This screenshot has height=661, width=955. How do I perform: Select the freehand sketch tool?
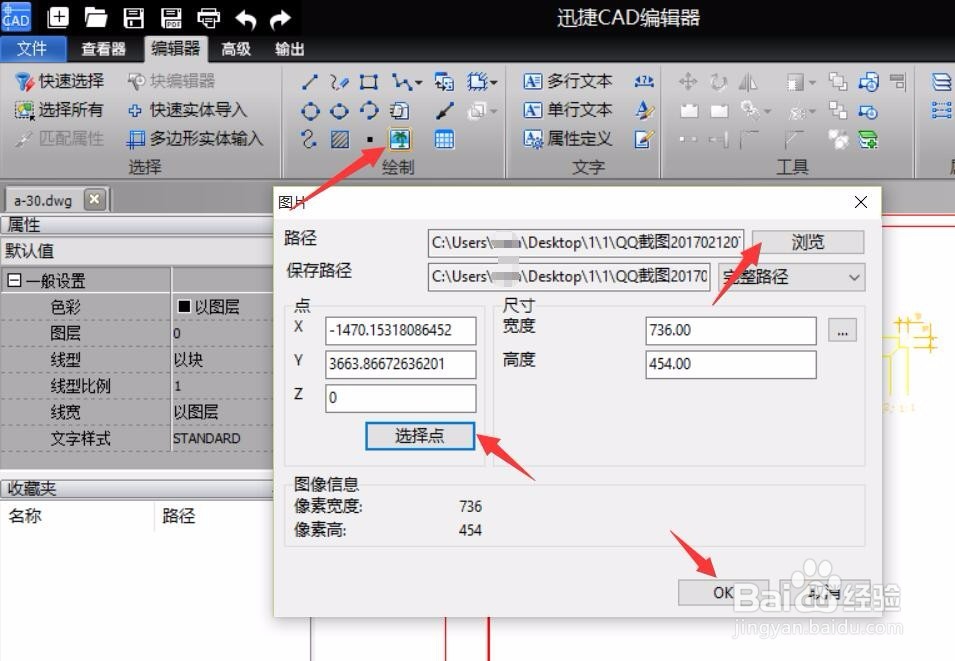[x=339, y=82]
